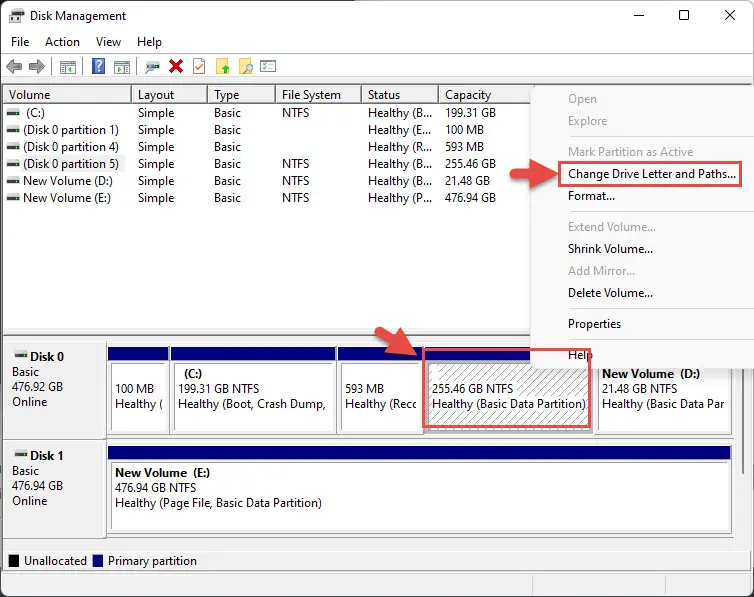Screen dimensions: 754x597
Task: Click the black Unallocated legend swatch
Action: [x=14, y=560]
